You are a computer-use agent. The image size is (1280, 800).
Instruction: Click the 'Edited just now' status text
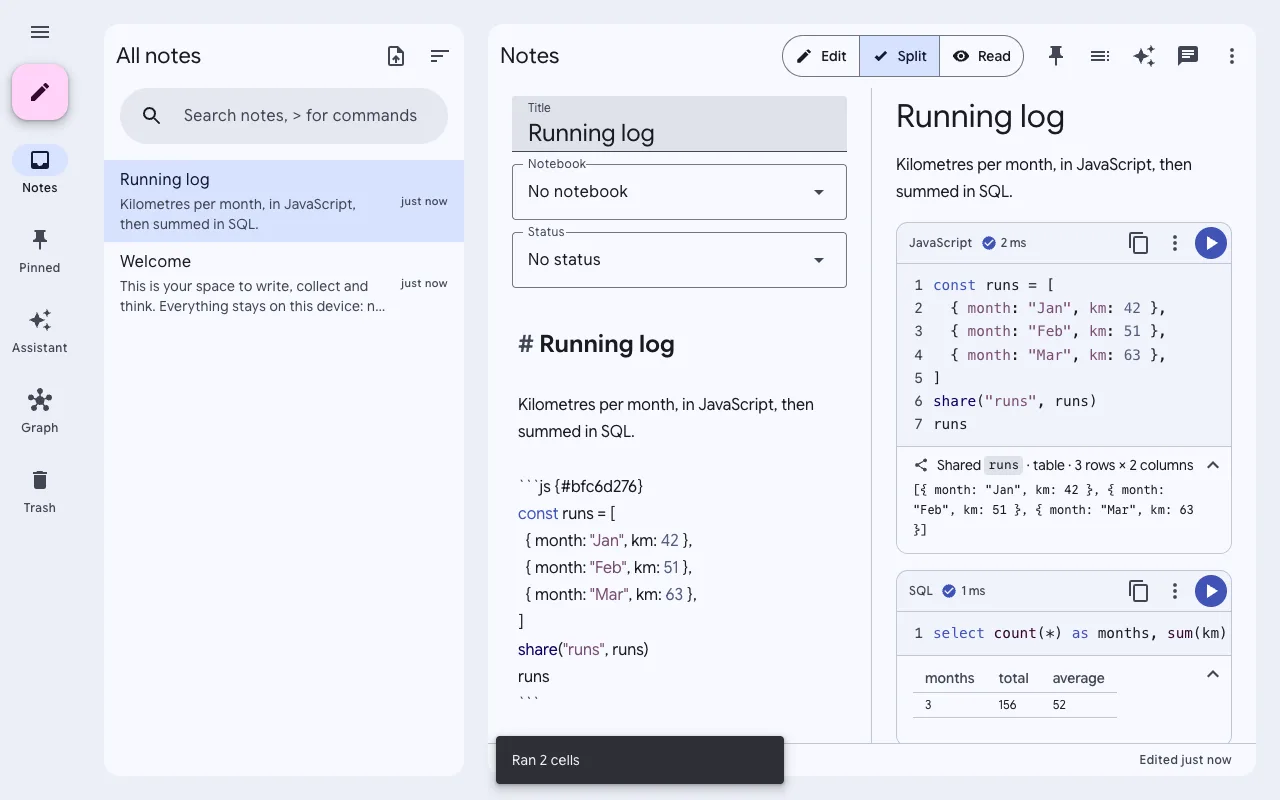(x=1185, y=760)
